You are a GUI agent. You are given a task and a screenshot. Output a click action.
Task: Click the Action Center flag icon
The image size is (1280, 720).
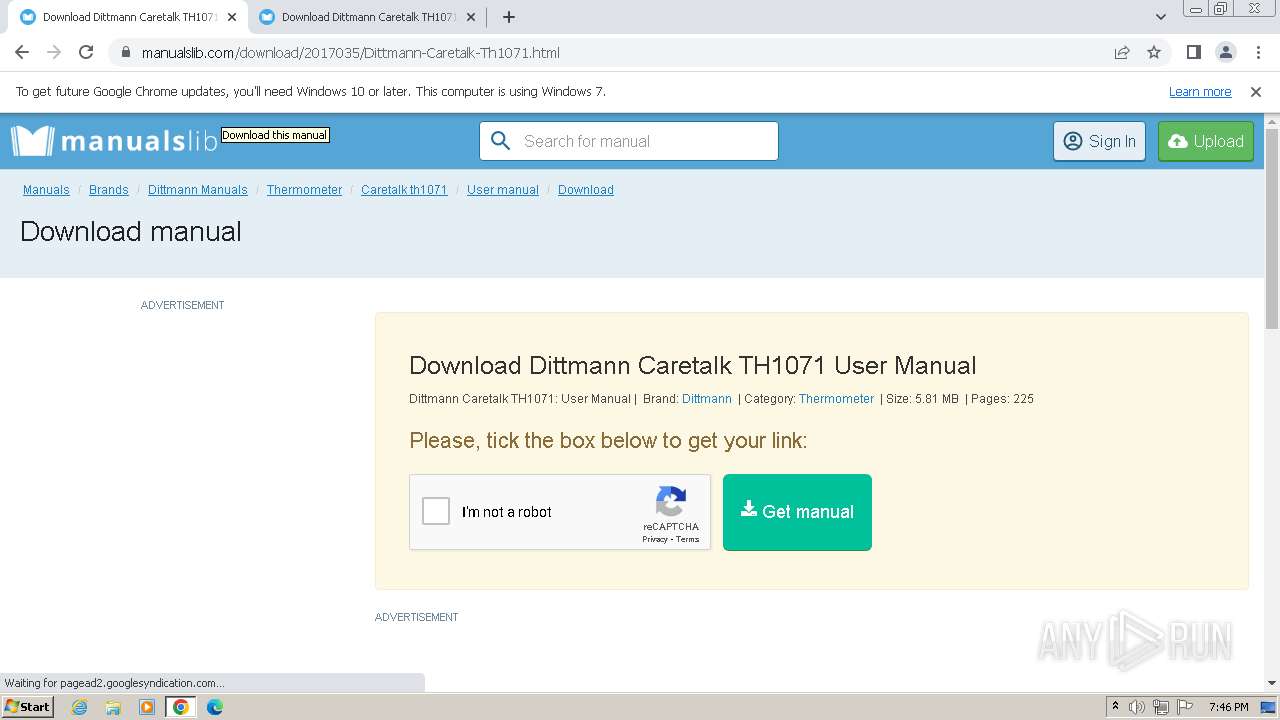(x=1183, y=707)
